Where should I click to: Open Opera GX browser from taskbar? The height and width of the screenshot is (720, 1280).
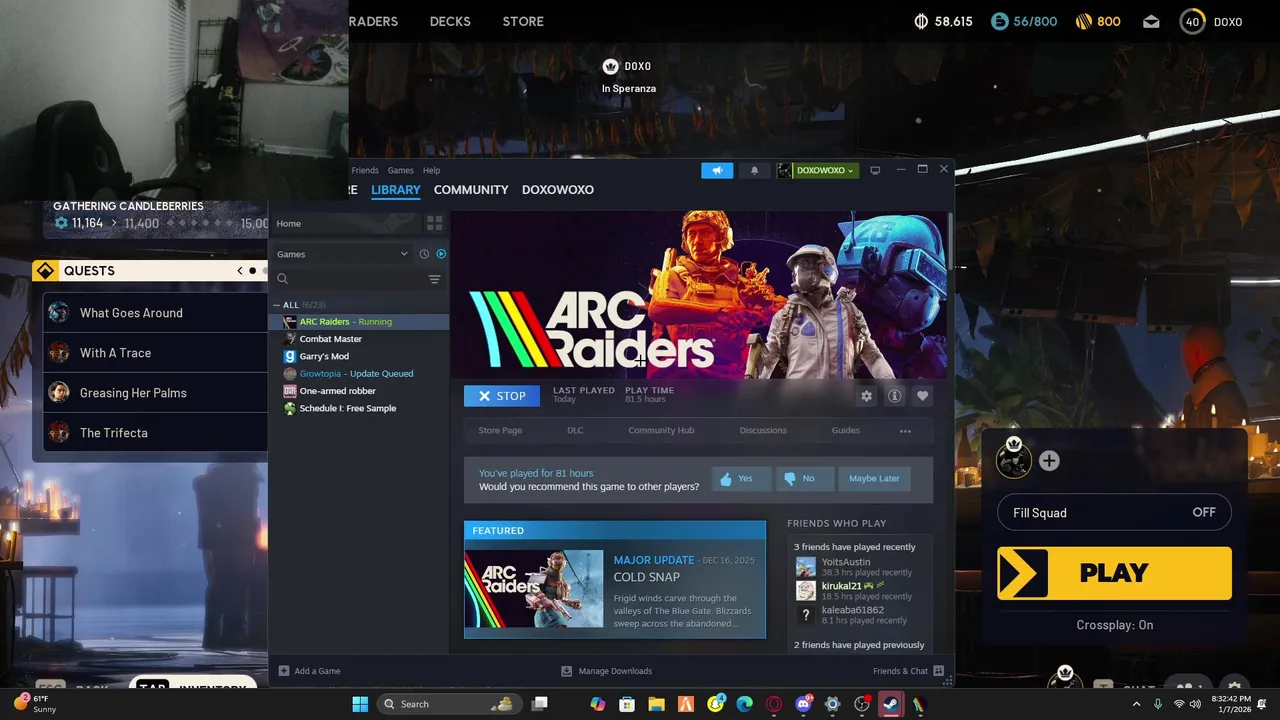(x=774, y=704)
